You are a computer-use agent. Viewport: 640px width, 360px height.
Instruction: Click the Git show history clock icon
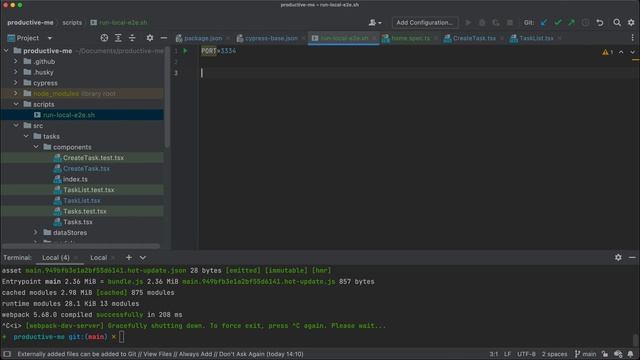[585, 22]
